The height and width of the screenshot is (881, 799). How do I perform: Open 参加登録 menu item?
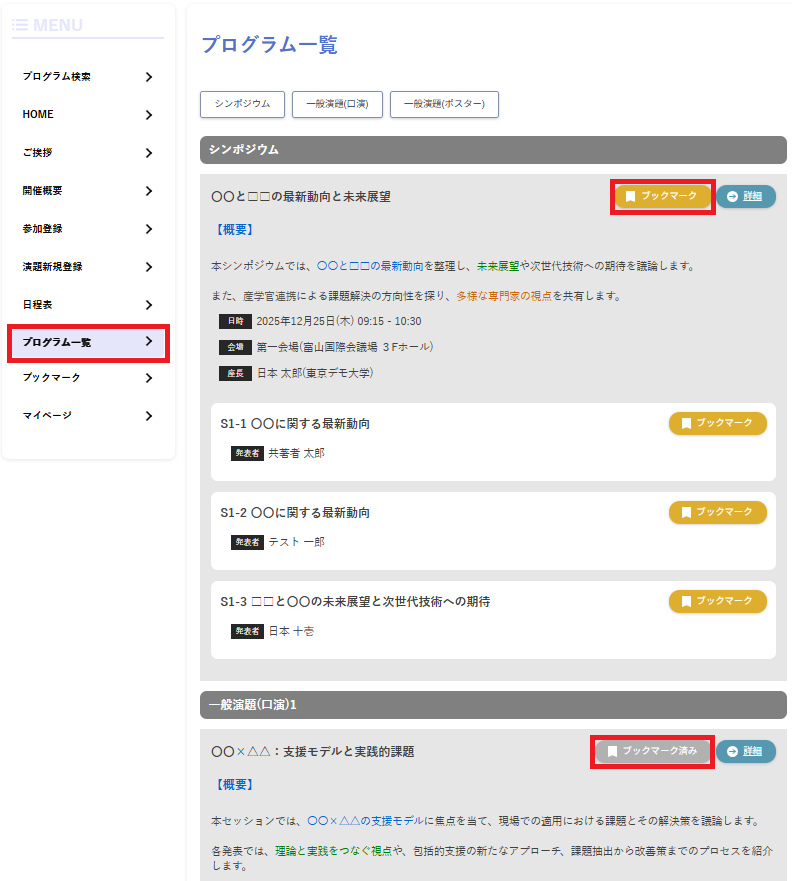click(42, 229)
